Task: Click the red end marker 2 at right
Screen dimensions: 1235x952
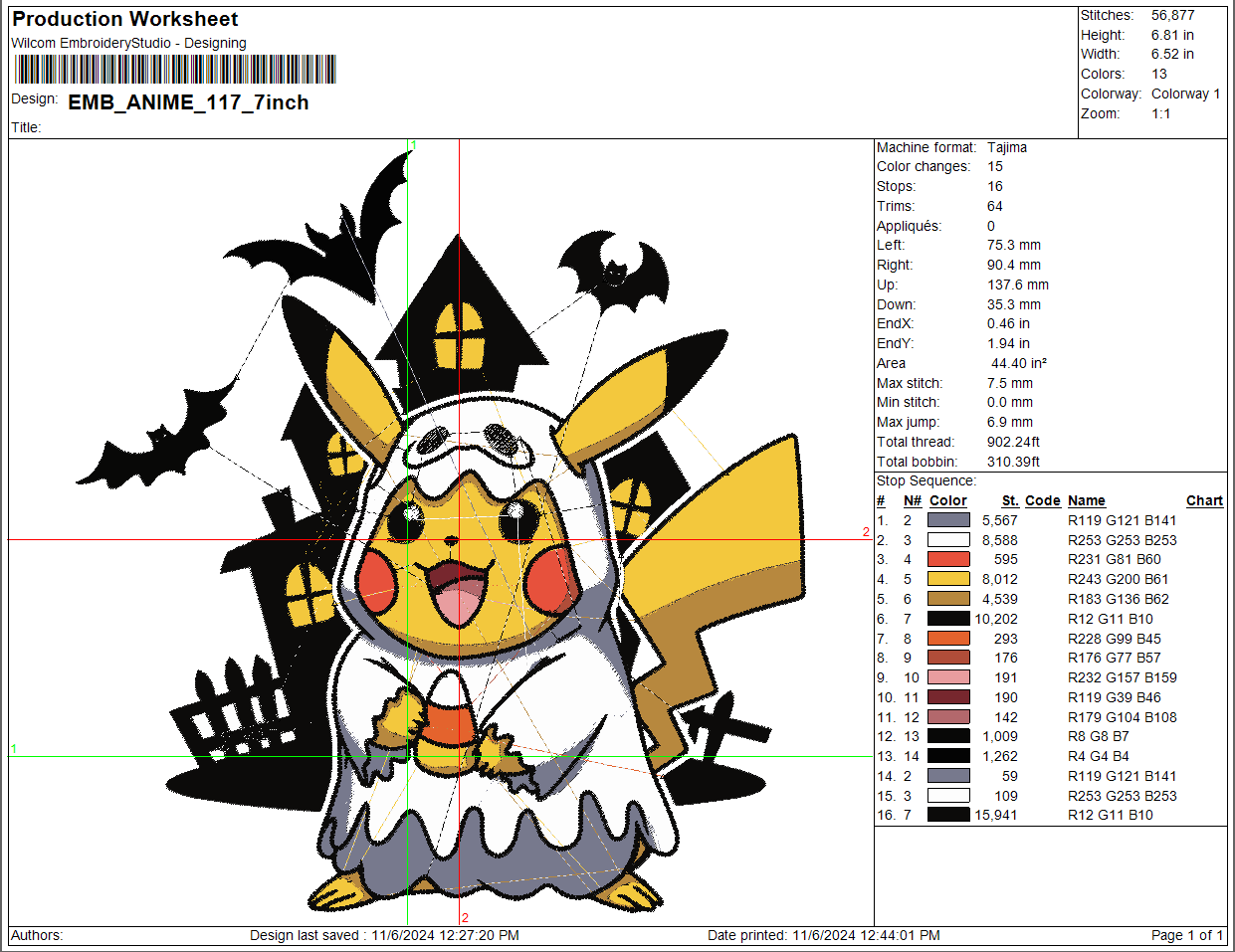Action: click(x=866, y=532)
